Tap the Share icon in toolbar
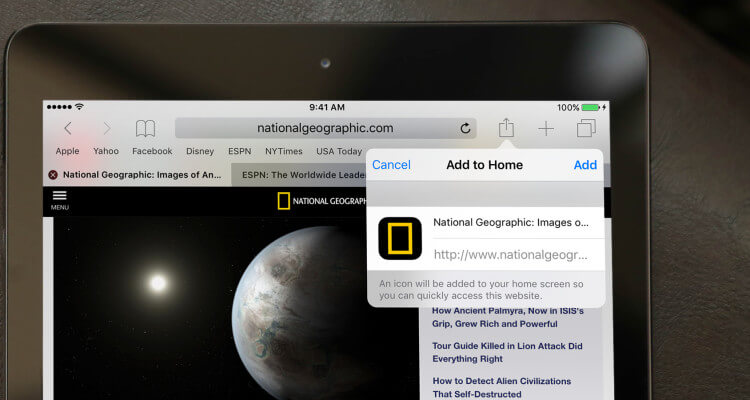Image resolution: width=750 pixels, height=400 pixels. (507, 128)
